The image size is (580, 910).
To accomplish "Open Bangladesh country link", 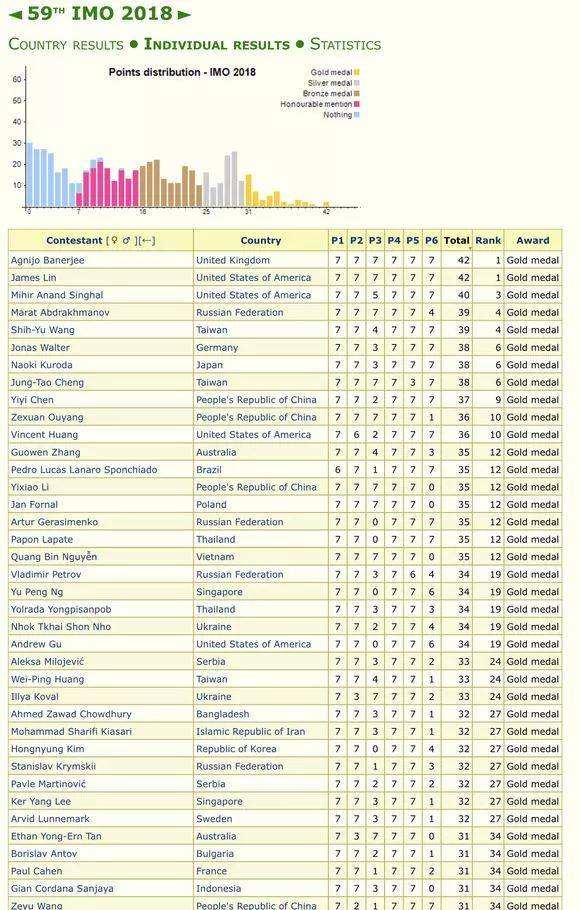I will click(222, 714).
